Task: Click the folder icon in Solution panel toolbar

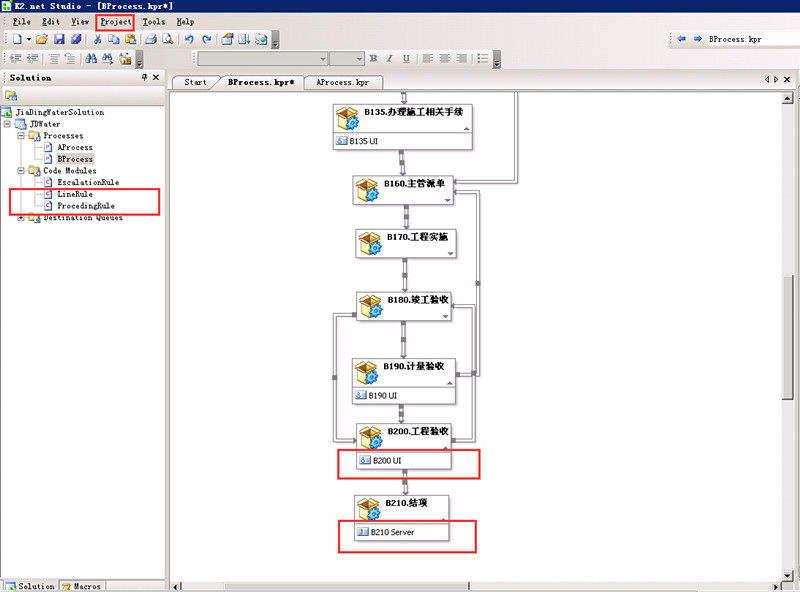Action: click(11, 95)
